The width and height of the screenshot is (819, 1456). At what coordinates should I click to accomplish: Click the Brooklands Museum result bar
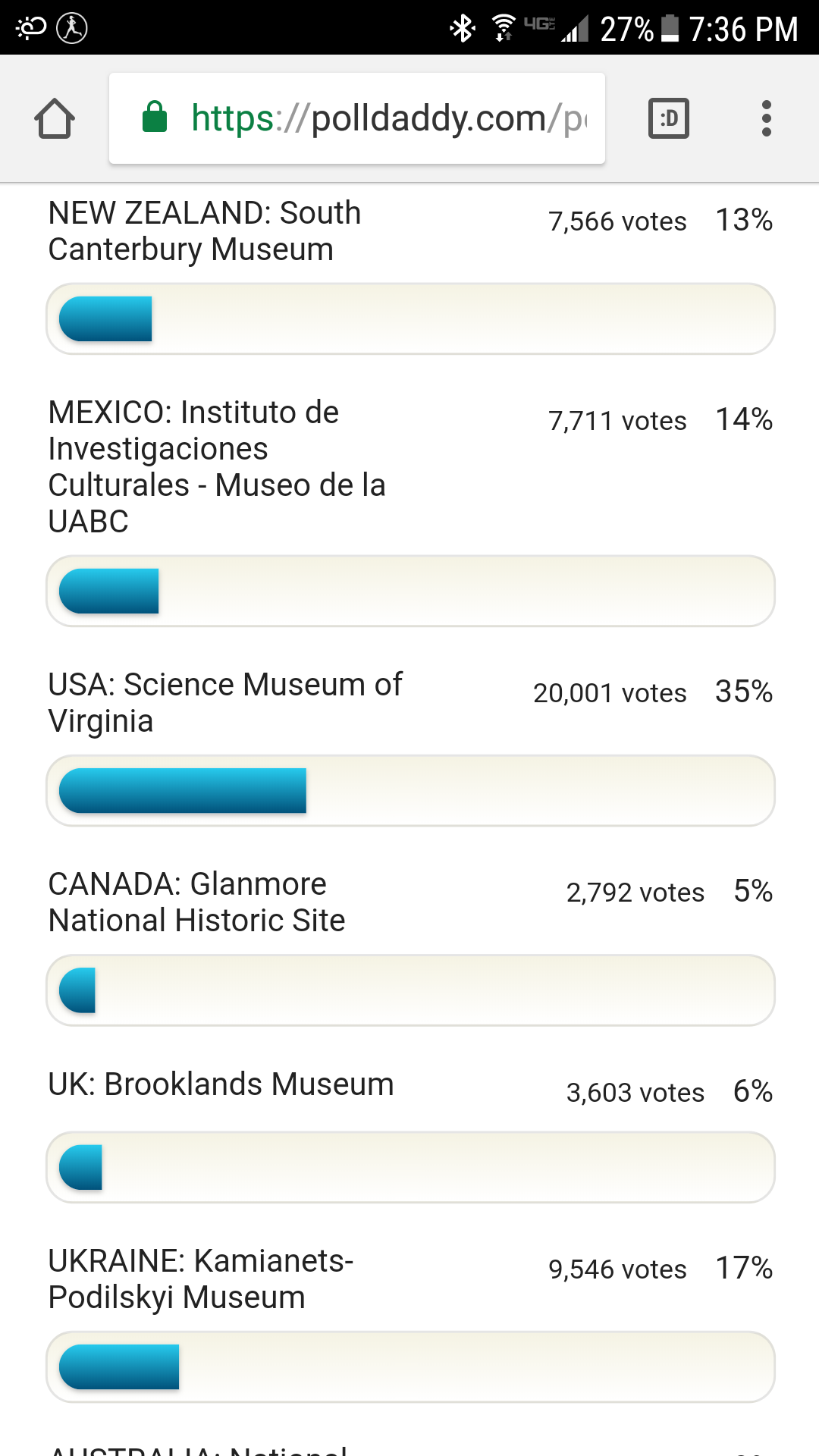click(x=410, y=1167)
